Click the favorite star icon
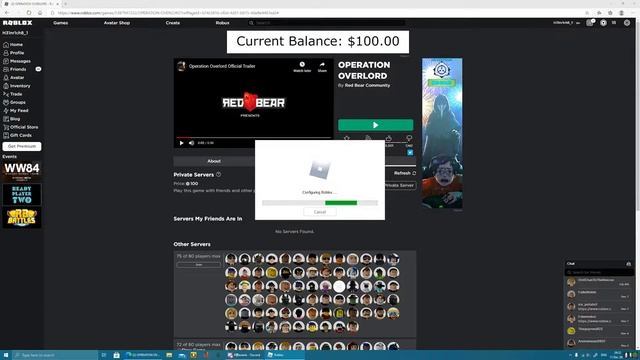Screen dimensions: 640x360 coord(347,138)
